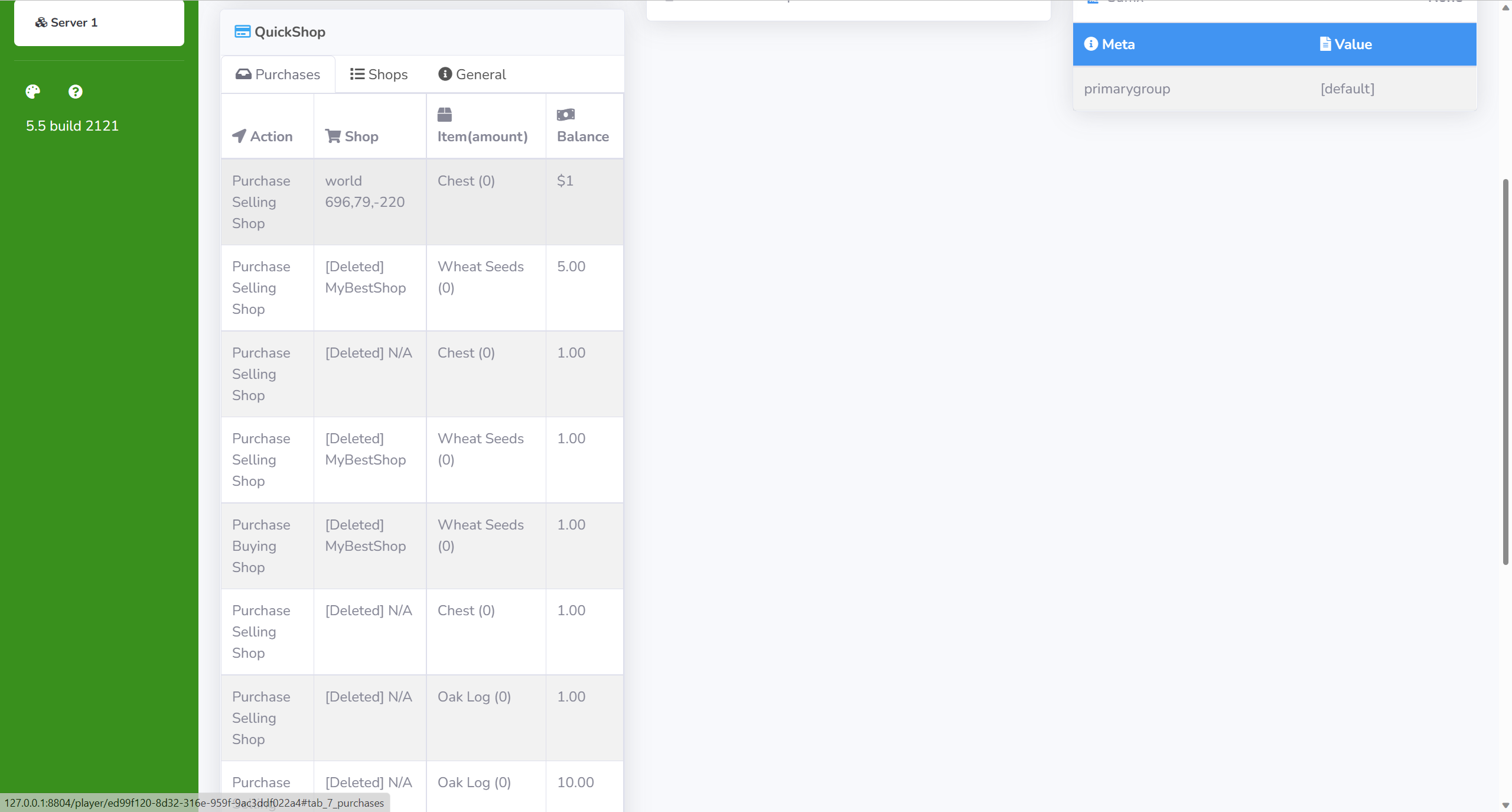This screenshot has height=812, width=1512.
Task: Switch to the Purchases tab
Action: (278, 74)
